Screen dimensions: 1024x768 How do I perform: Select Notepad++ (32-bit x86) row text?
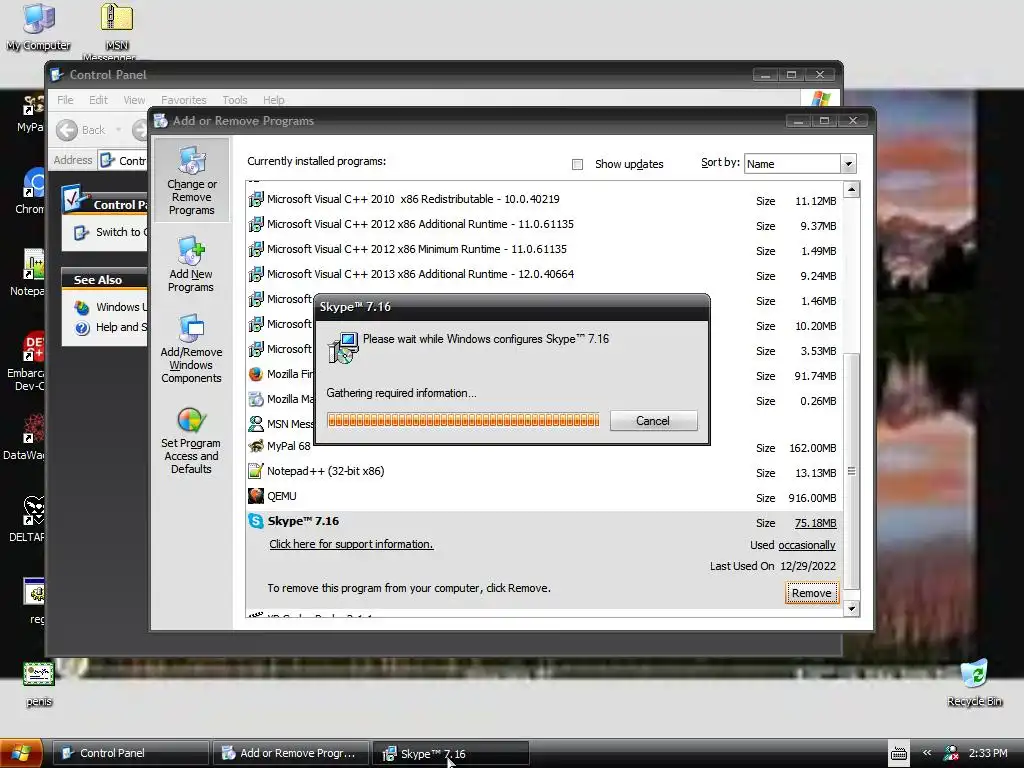tap(325, 471)
